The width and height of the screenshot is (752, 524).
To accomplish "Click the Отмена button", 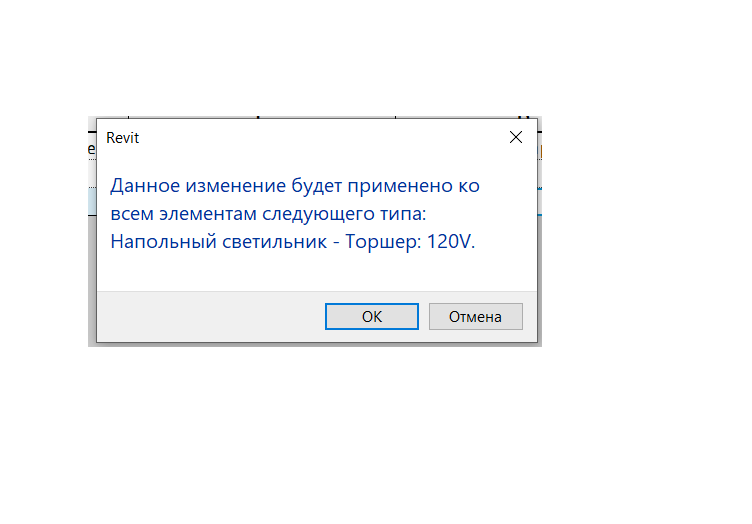I will click(475, 316).
